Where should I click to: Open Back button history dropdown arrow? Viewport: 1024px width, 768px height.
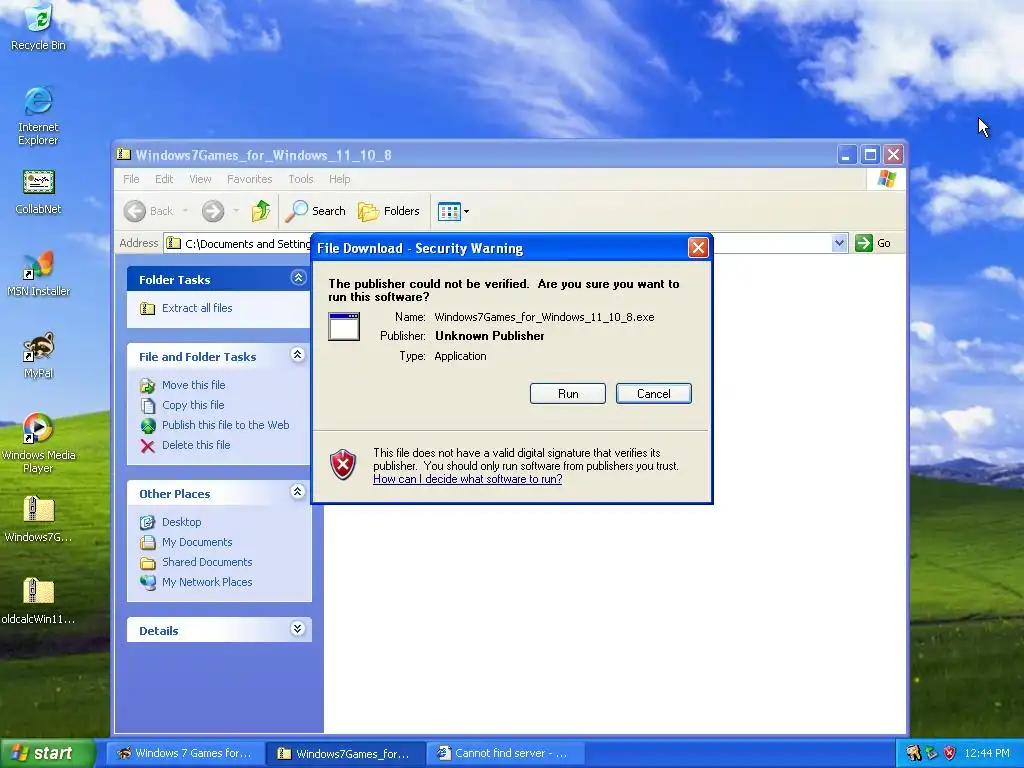click(185, 211)
